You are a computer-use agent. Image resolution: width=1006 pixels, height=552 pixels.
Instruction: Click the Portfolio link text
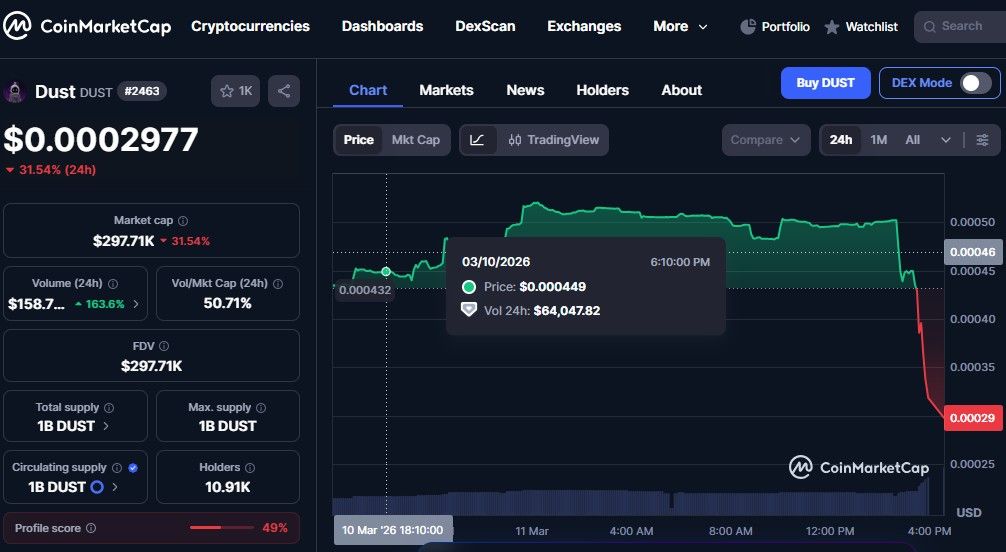785,27
